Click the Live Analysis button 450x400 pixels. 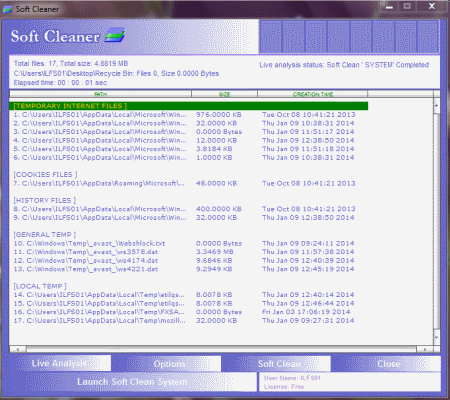coord(60,363)
